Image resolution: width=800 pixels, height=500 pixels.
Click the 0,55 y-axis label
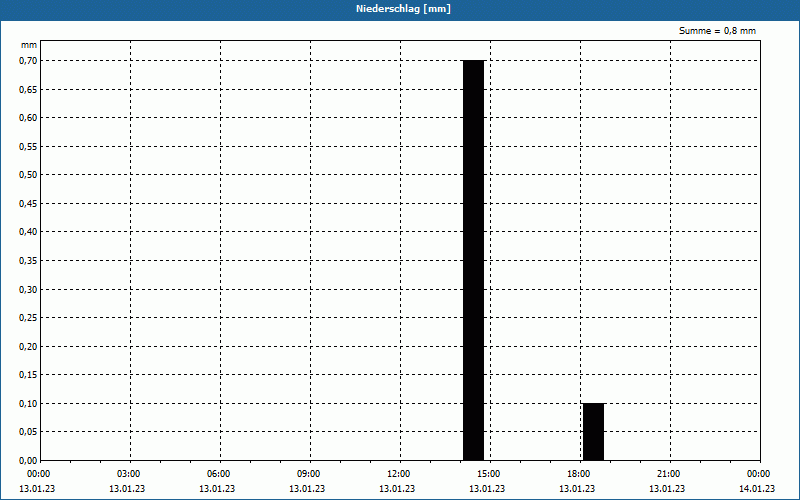(x=28, y=146)
